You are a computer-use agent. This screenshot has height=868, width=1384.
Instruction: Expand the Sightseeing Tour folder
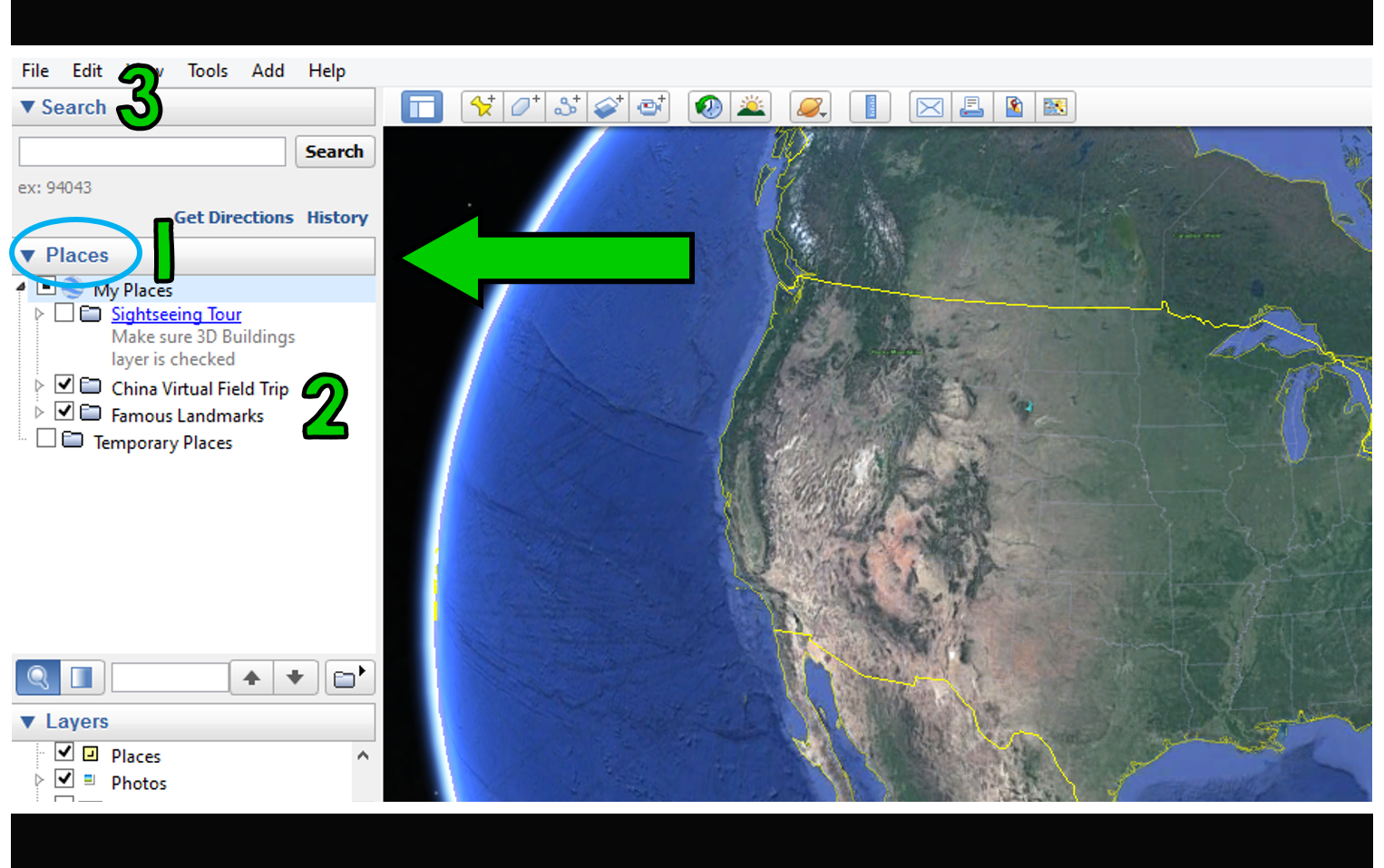pyautogui.click(x=39, y=313)
